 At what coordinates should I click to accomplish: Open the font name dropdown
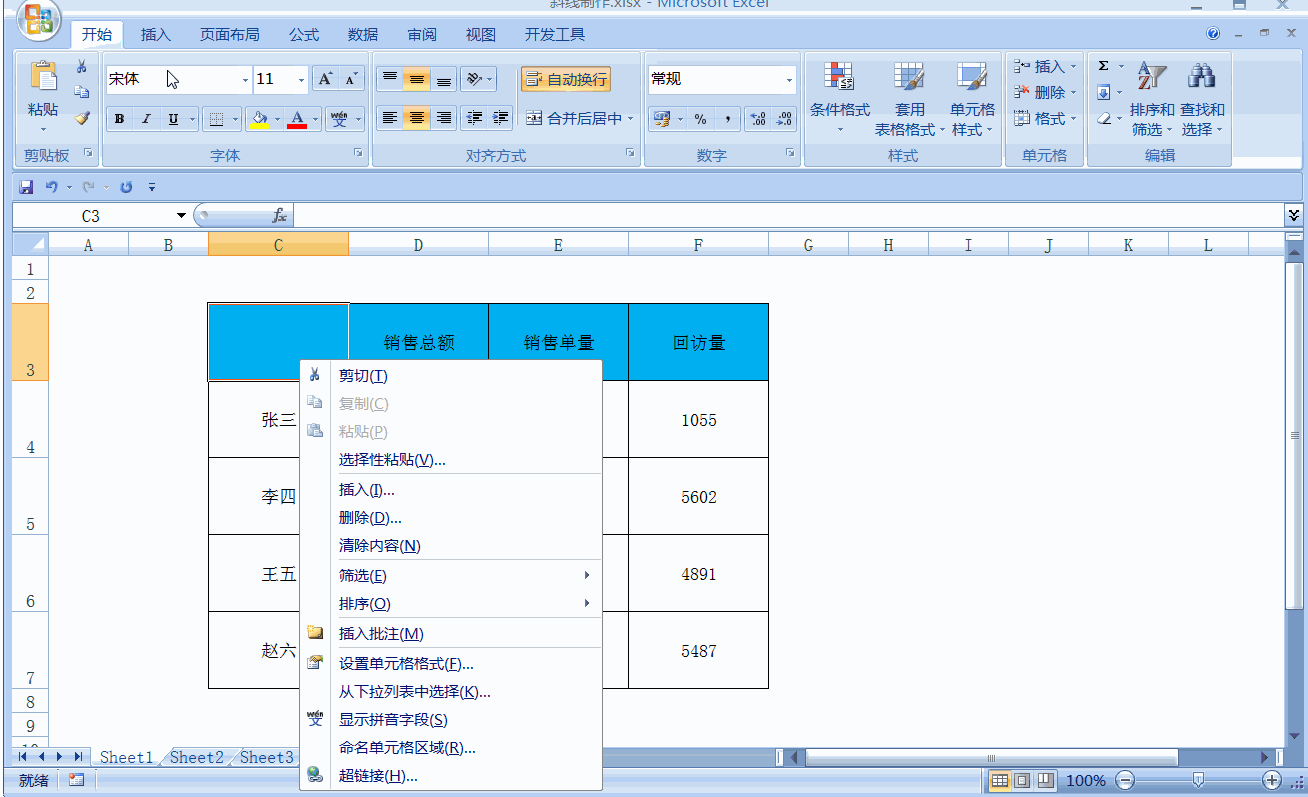(x=245, y=80)
